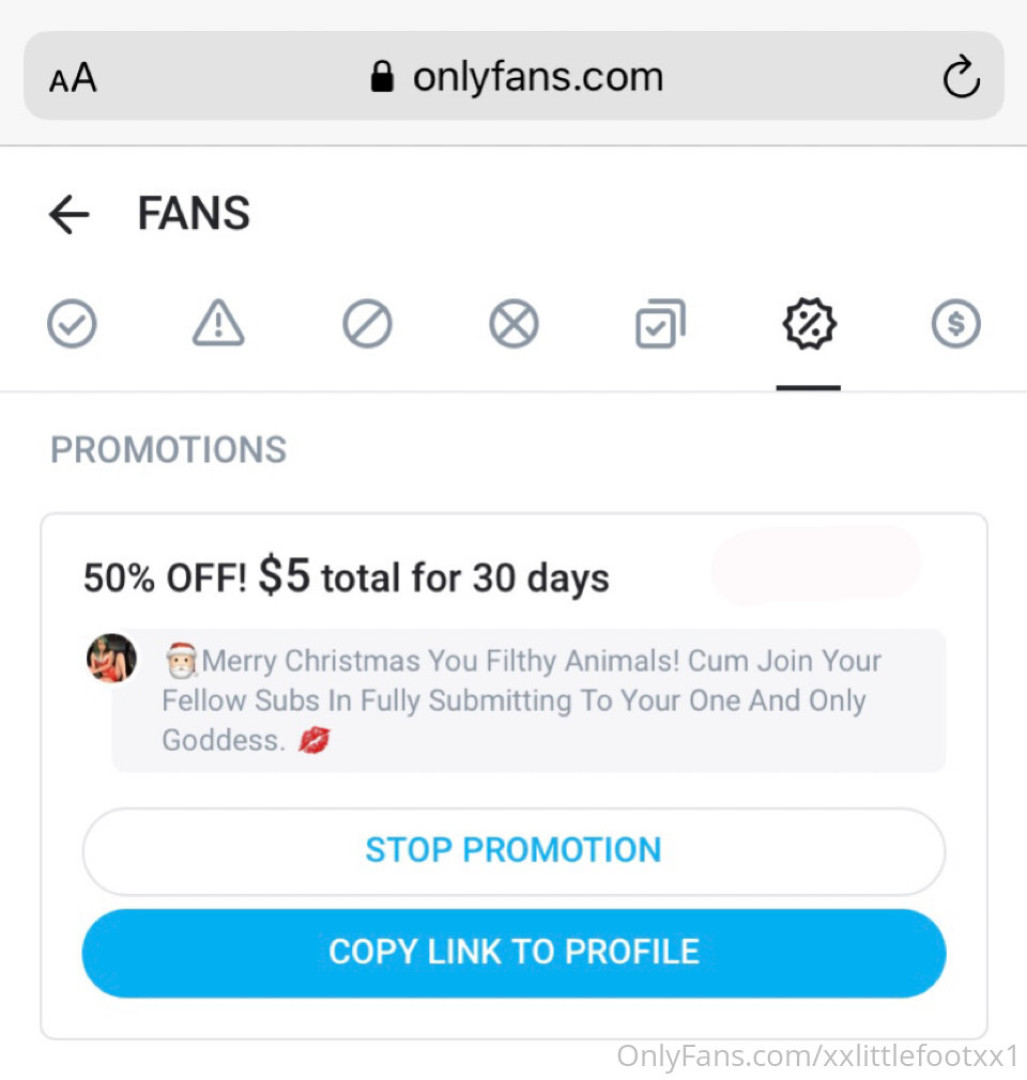Open the active fans checkmark tab
Viewport: 1027px width, 1080px height.
coord(72,325)
